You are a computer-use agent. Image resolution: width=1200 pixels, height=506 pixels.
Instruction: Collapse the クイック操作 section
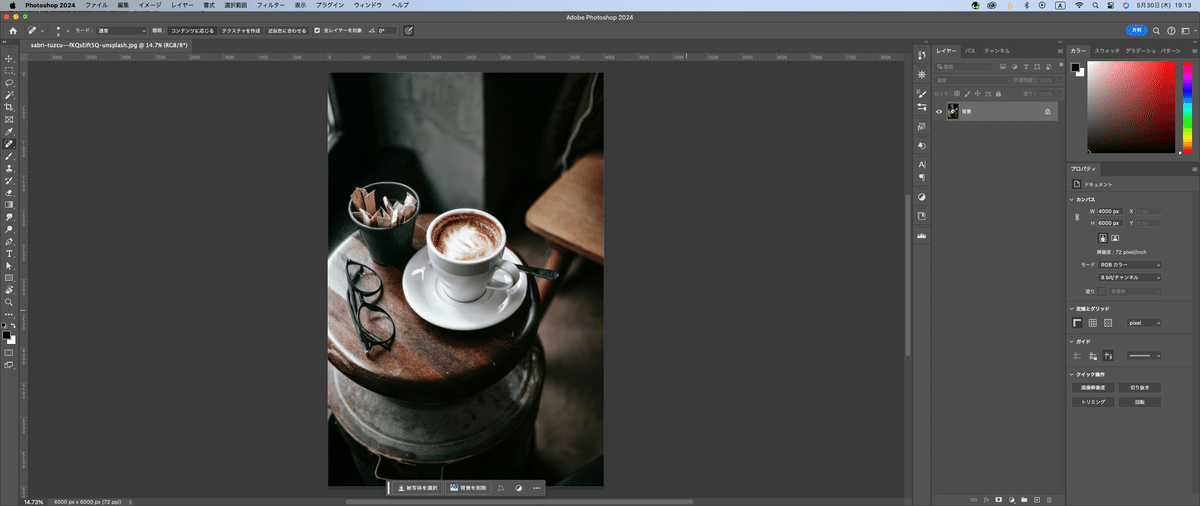pos(1071,374)
